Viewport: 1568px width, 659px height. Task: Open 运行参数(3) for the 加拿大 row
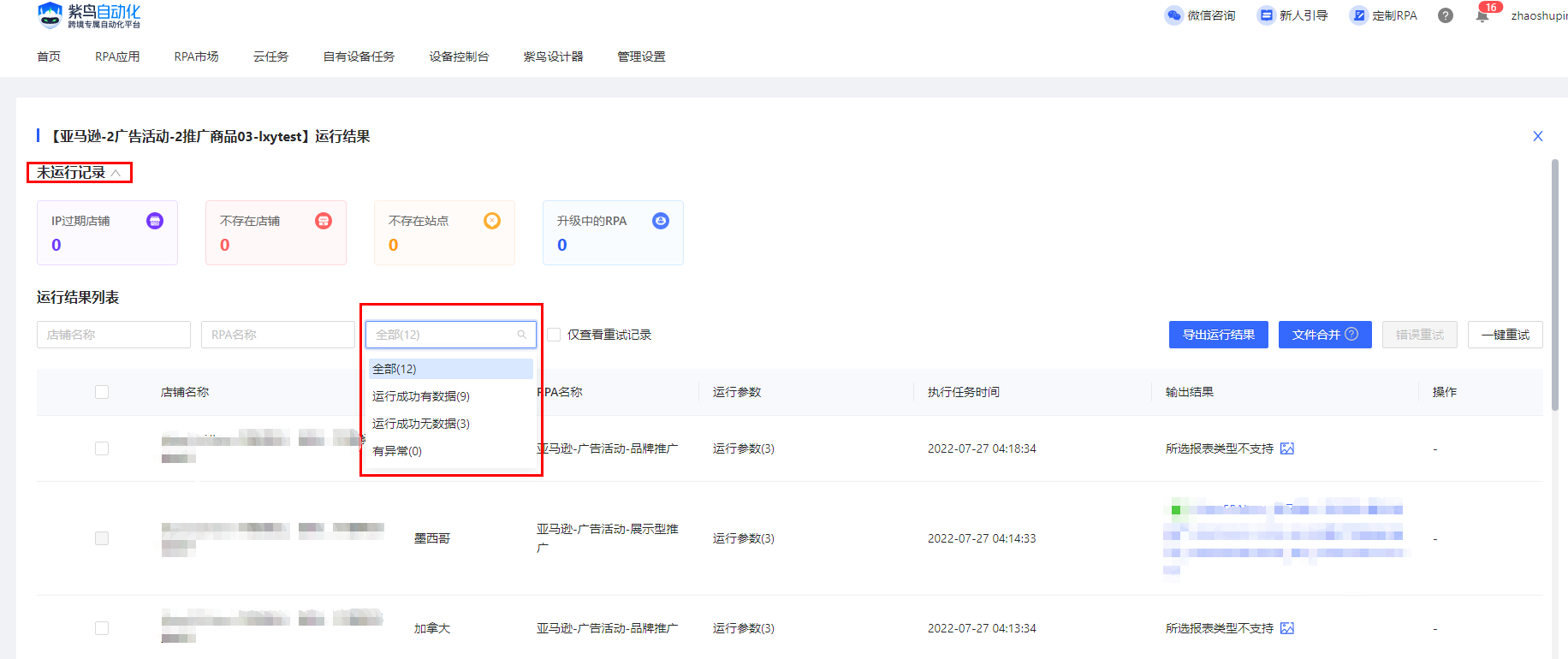pyautogui.click(x=744, y=628)
